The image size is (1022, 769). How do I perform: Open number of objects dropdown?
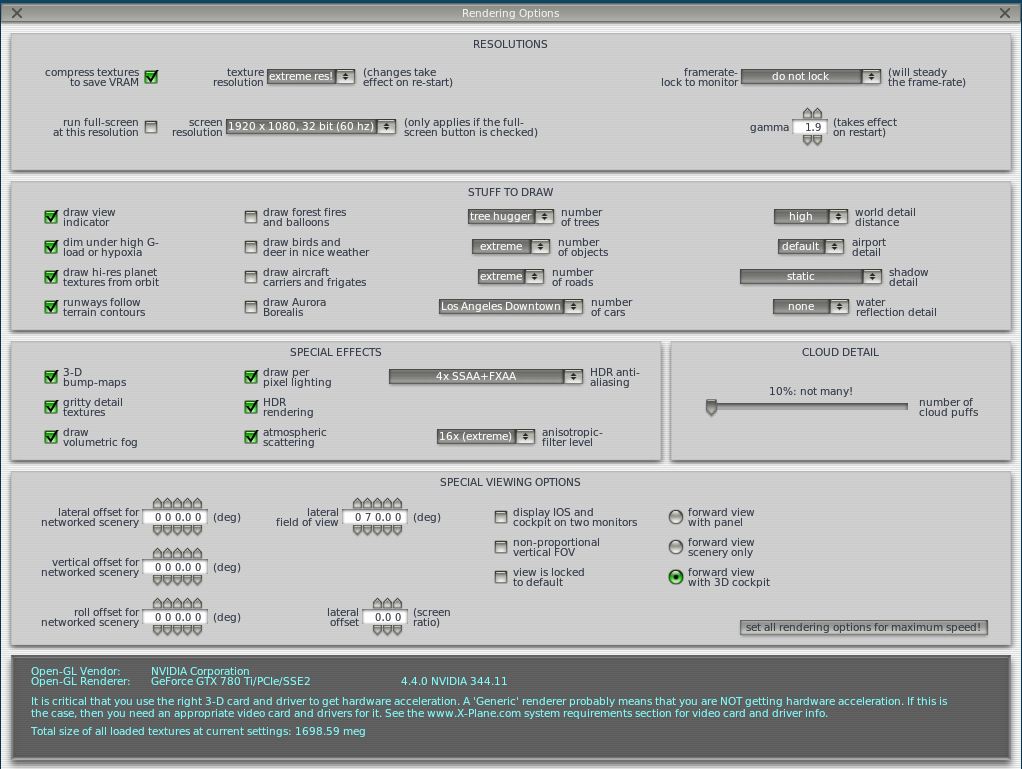pos(511,246)
